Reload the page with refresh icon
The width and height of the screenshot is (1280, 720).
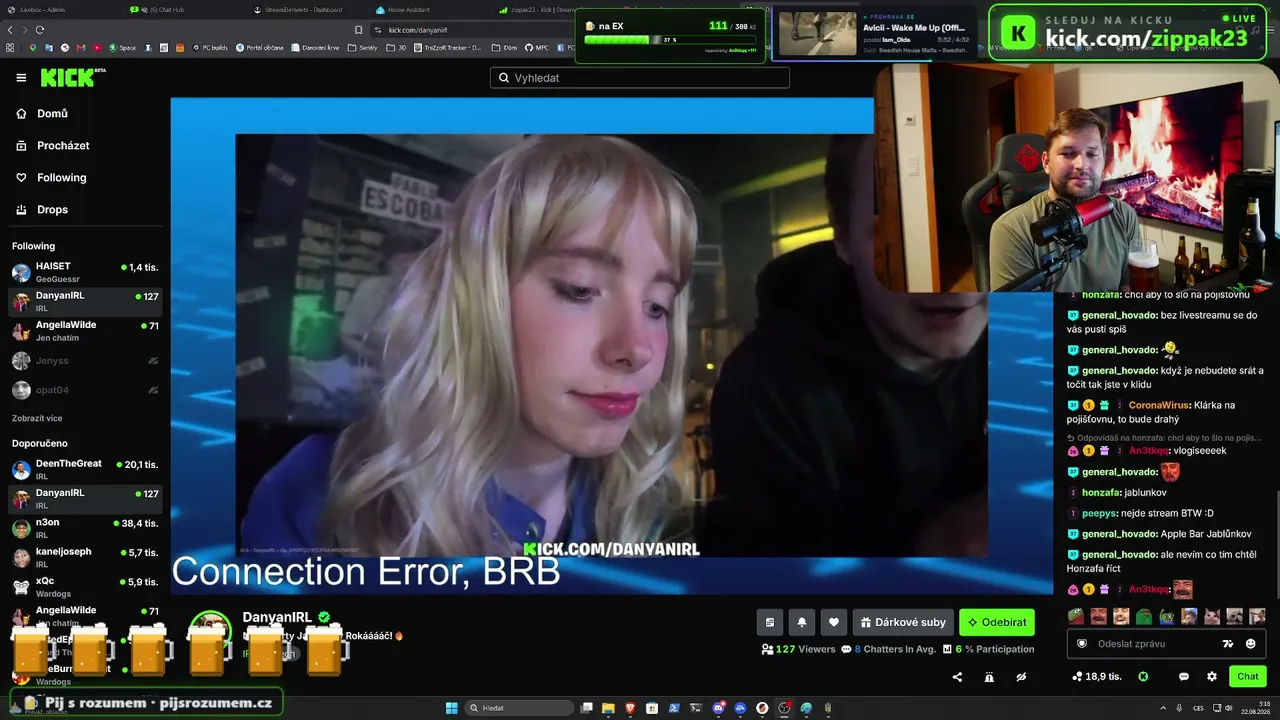(40, 30)
